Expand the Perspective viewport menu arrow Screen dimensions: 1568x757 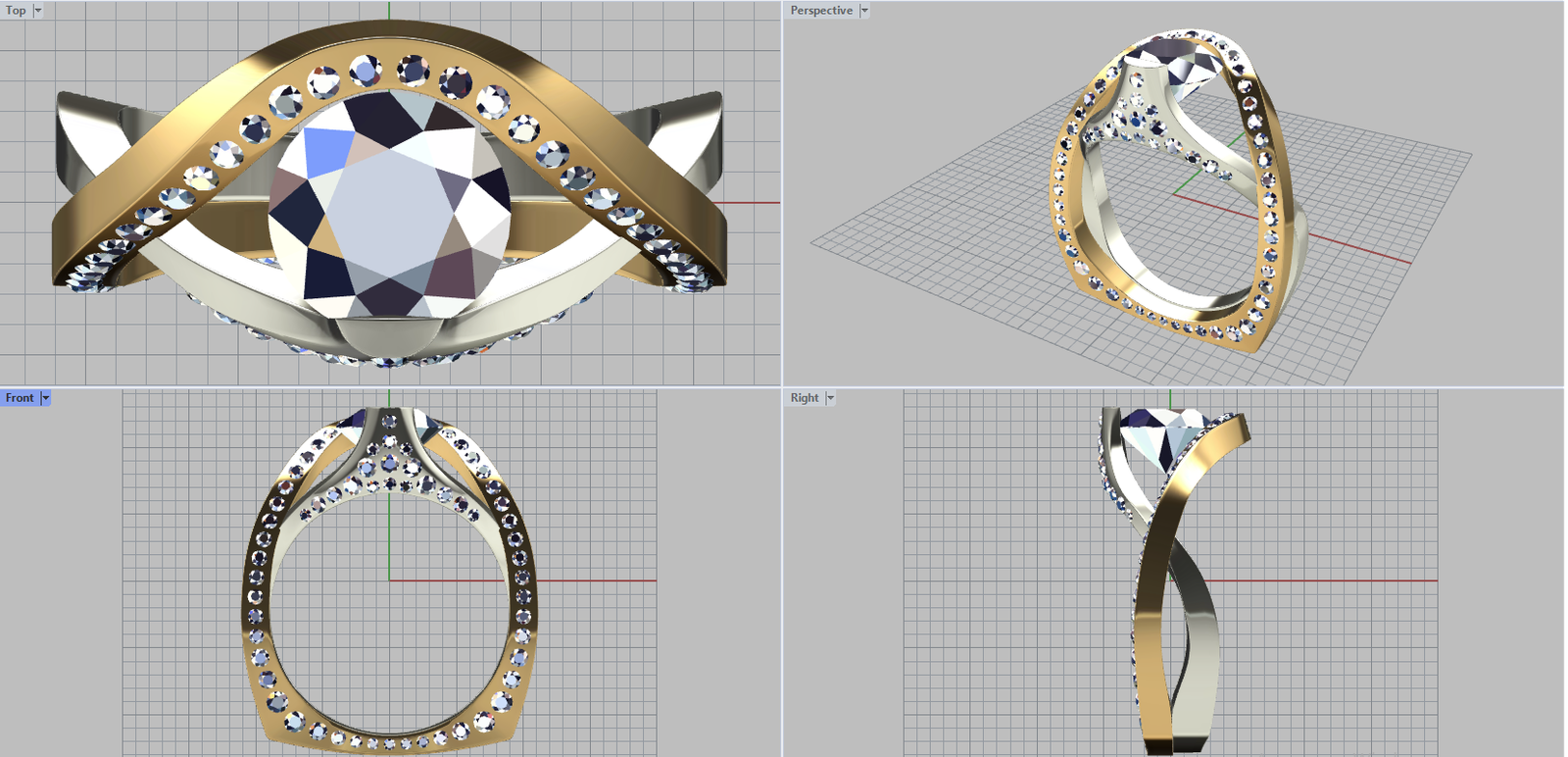click(x=864, y=11)
